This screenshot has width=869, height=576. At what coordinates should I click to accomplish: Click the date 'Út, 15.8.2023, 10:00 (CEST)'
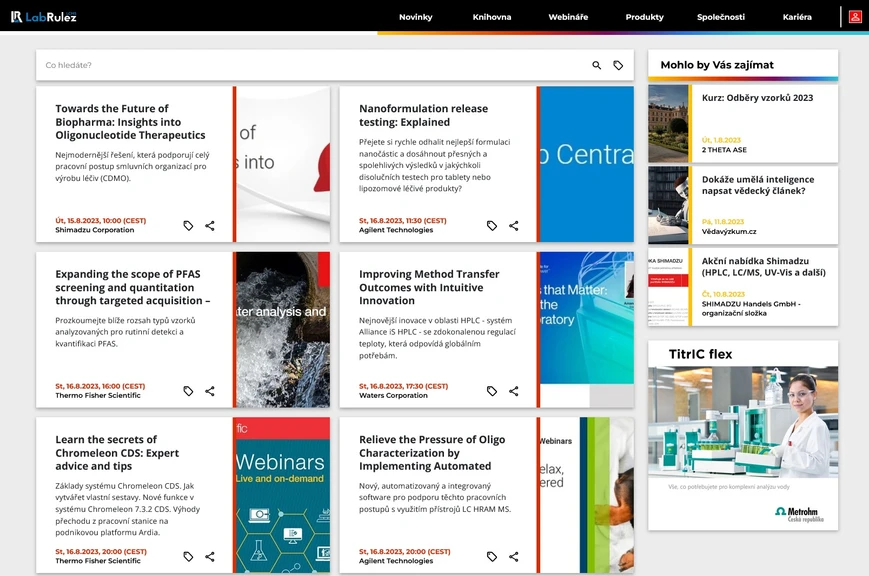100,221
